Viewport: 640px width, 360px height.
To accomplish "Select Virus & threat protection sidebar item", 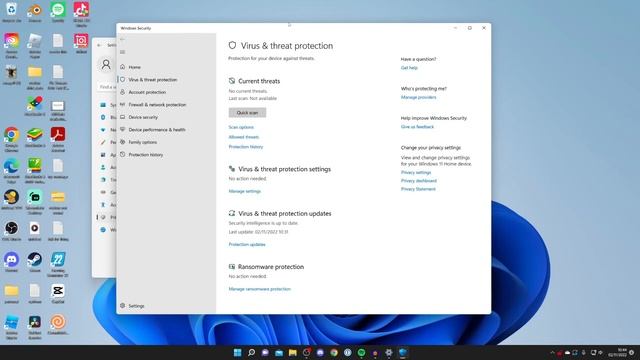I will (153, 80).
